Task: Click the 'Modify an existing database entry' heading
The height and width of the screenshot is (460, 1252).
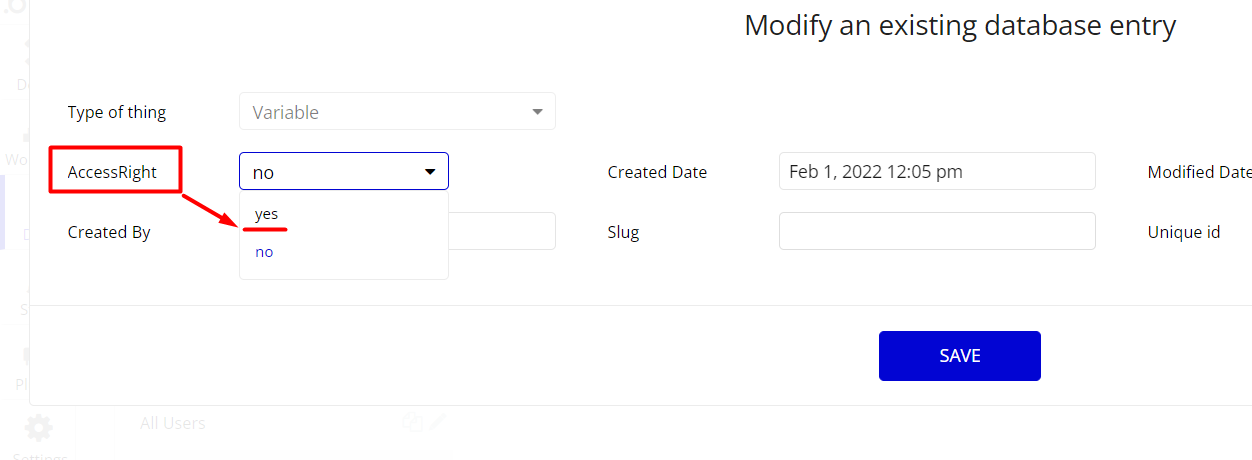Action: point(960,25)
